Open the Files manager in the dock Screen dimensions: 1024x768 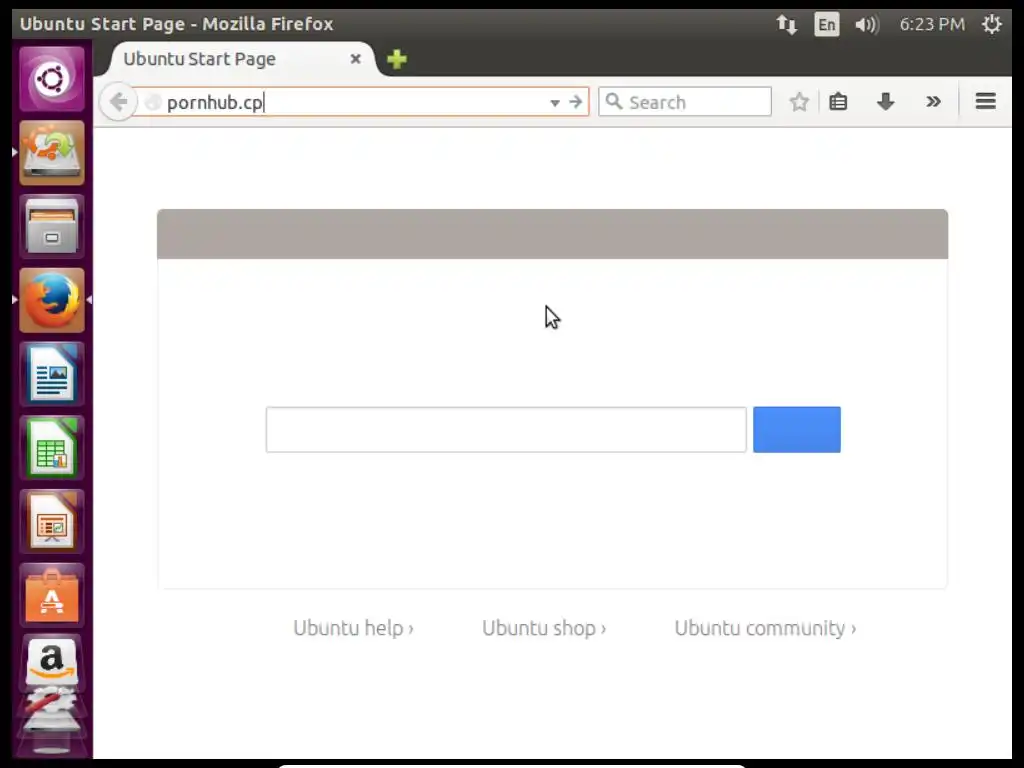tap(52, 227)
